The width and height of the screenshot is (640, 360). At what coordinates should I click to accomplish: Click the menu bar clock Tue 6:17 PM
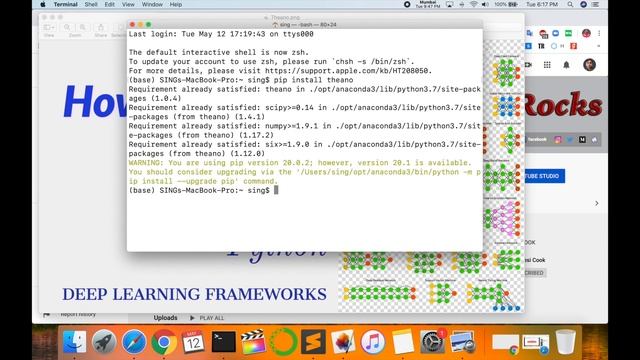(542, 4)
